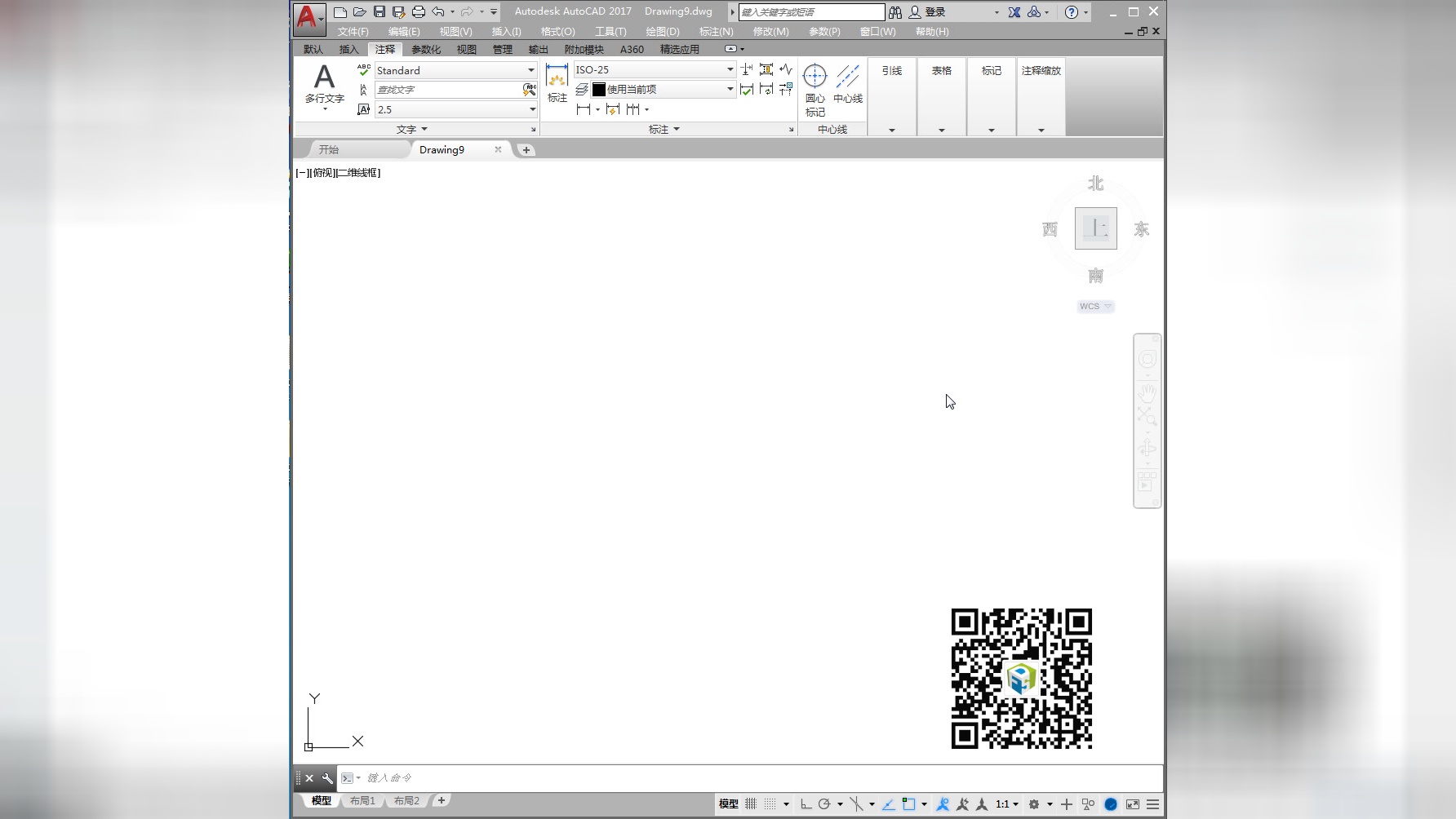
Task: Click the 注释缩放 panel button
Action: pyautogui.click(x=1041, y=96)
